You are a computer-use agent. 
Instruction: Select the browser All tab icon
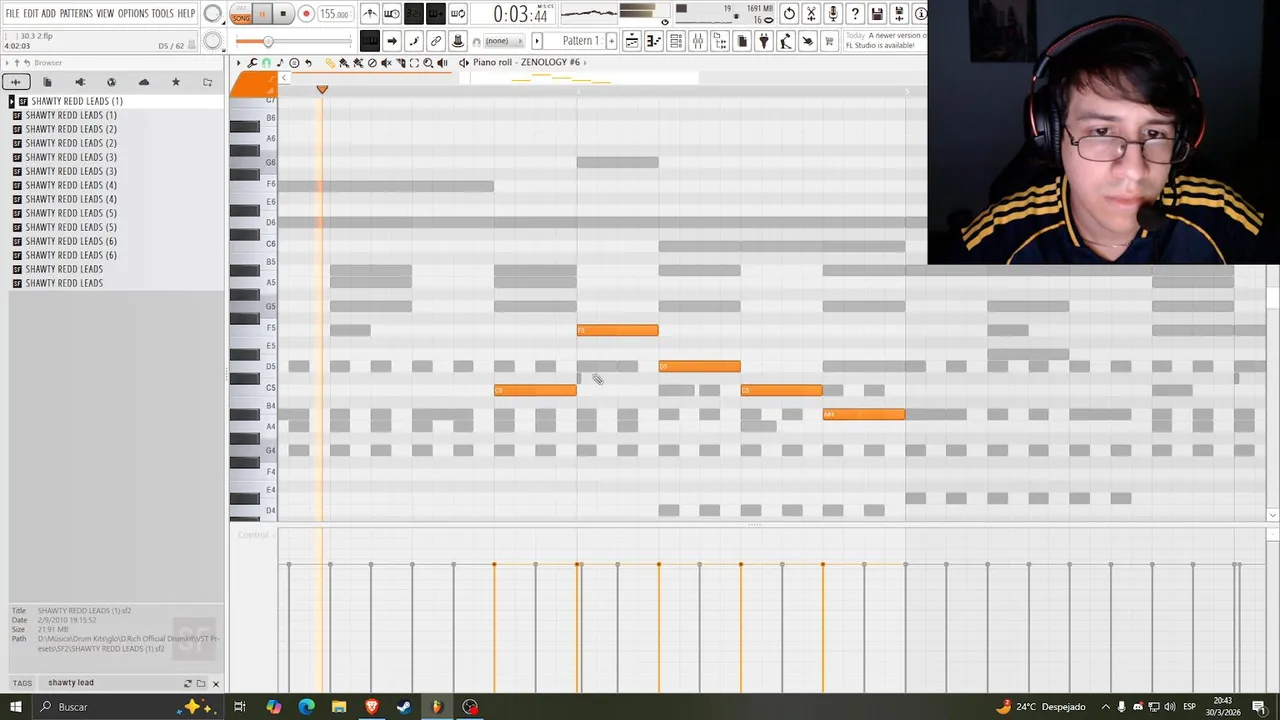[16, 82]
